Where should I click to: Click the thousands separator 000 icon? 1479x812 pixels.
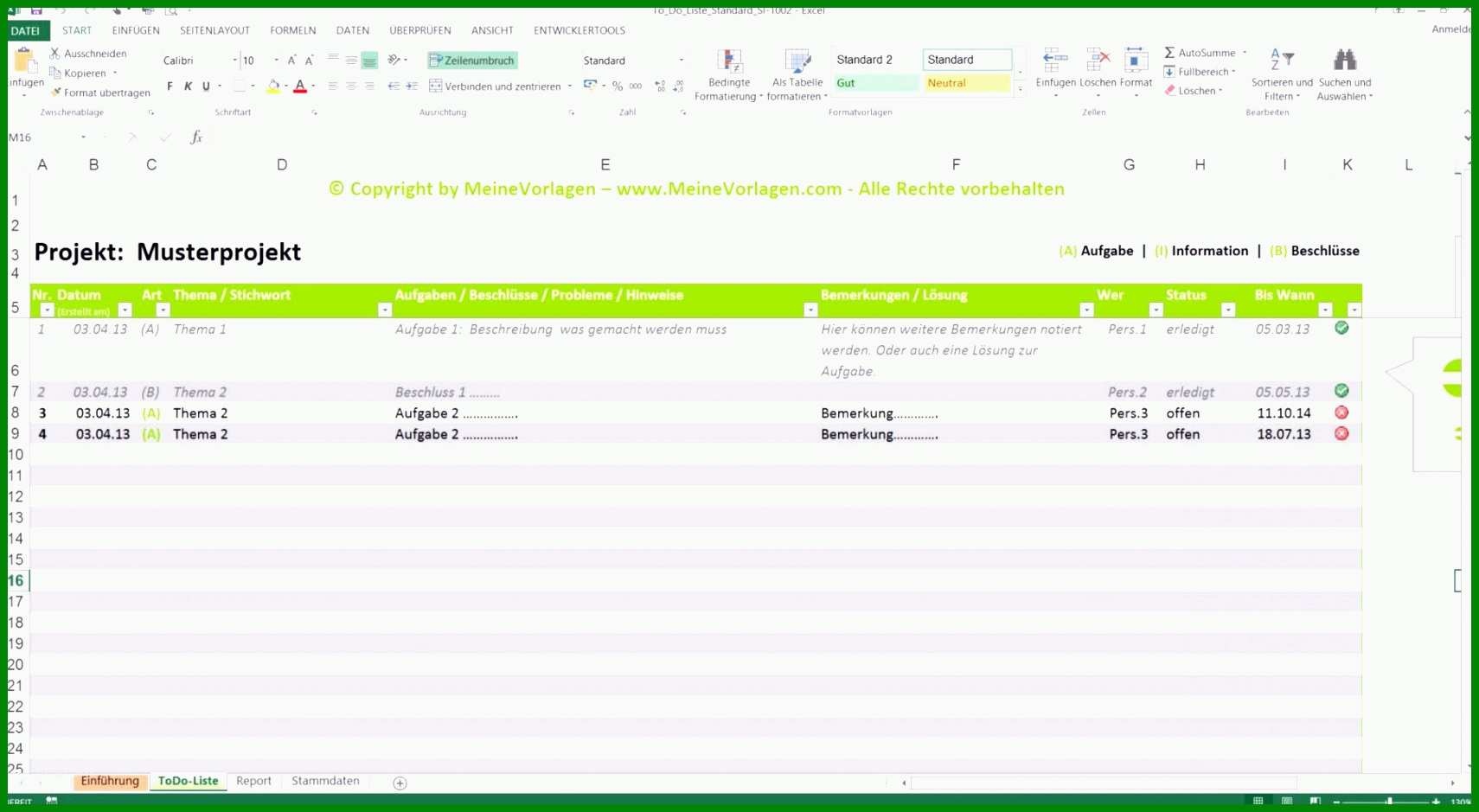click(x=636, y=86)
